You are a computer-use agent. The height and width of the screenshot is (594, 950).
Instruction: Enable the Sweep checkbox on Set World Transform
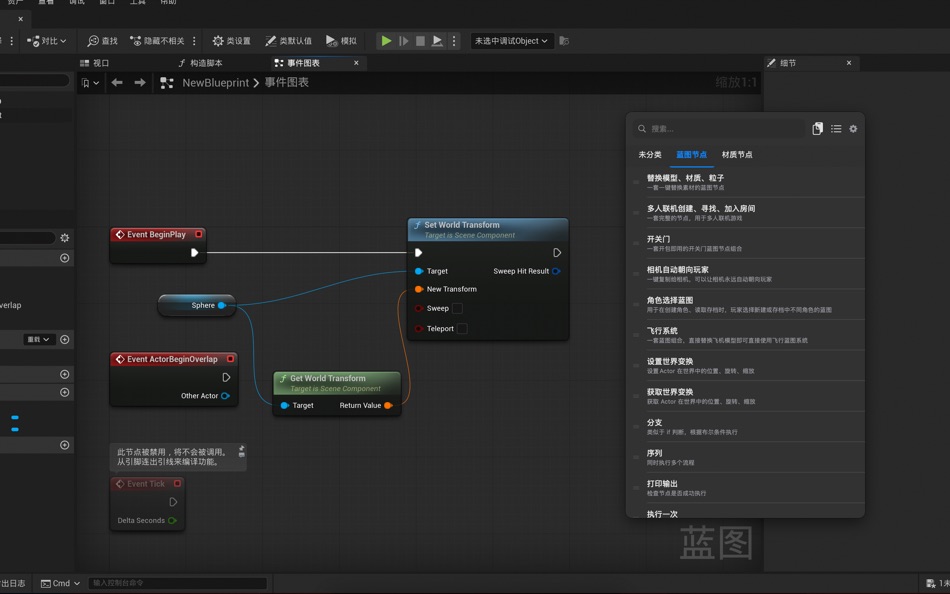click(x=457, y=308)
